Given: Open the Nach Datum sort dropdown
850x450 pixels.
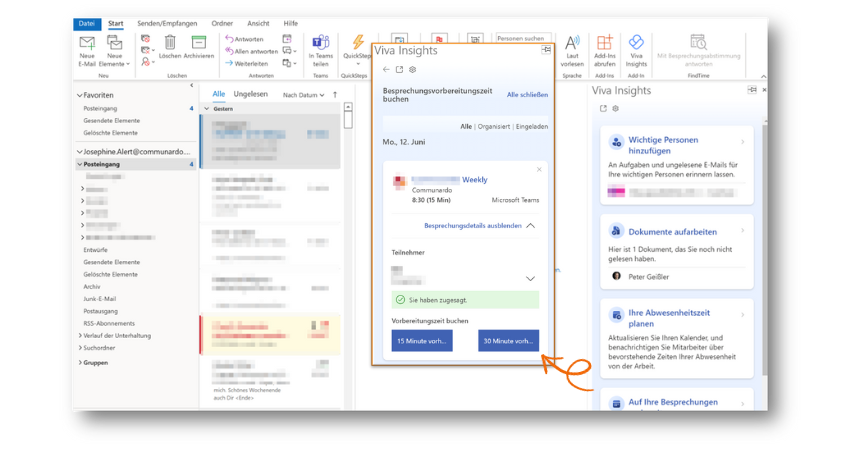Looking at the screenshot, I should pyautogui.click(x=303, y=95).
